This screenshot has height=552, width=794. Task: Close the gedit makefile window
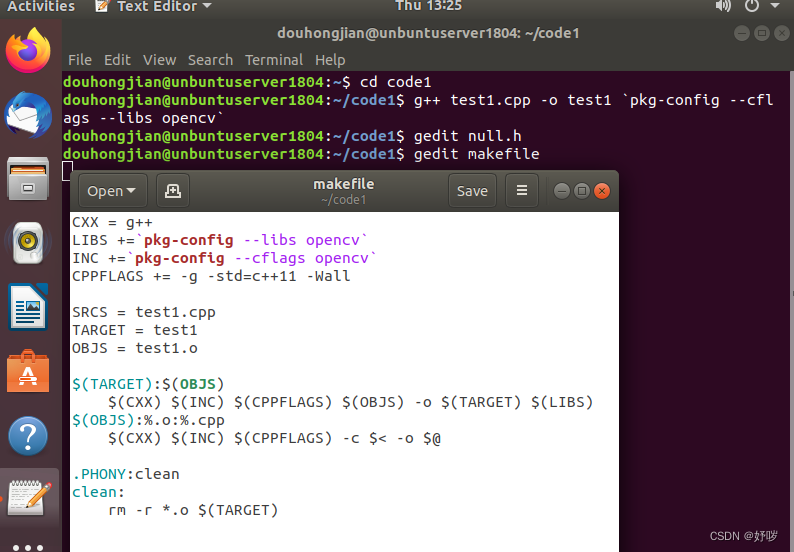(602, 191)
